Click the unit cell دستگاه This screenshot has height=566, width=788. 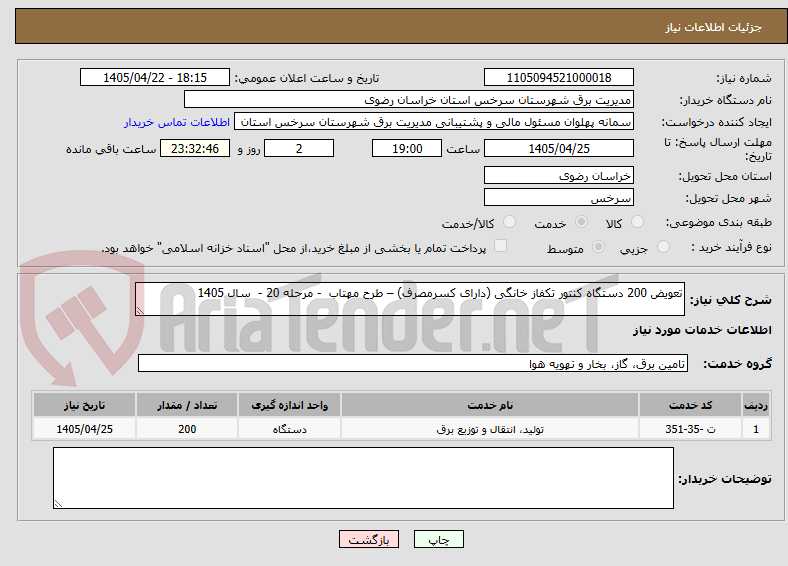(289, 429)
